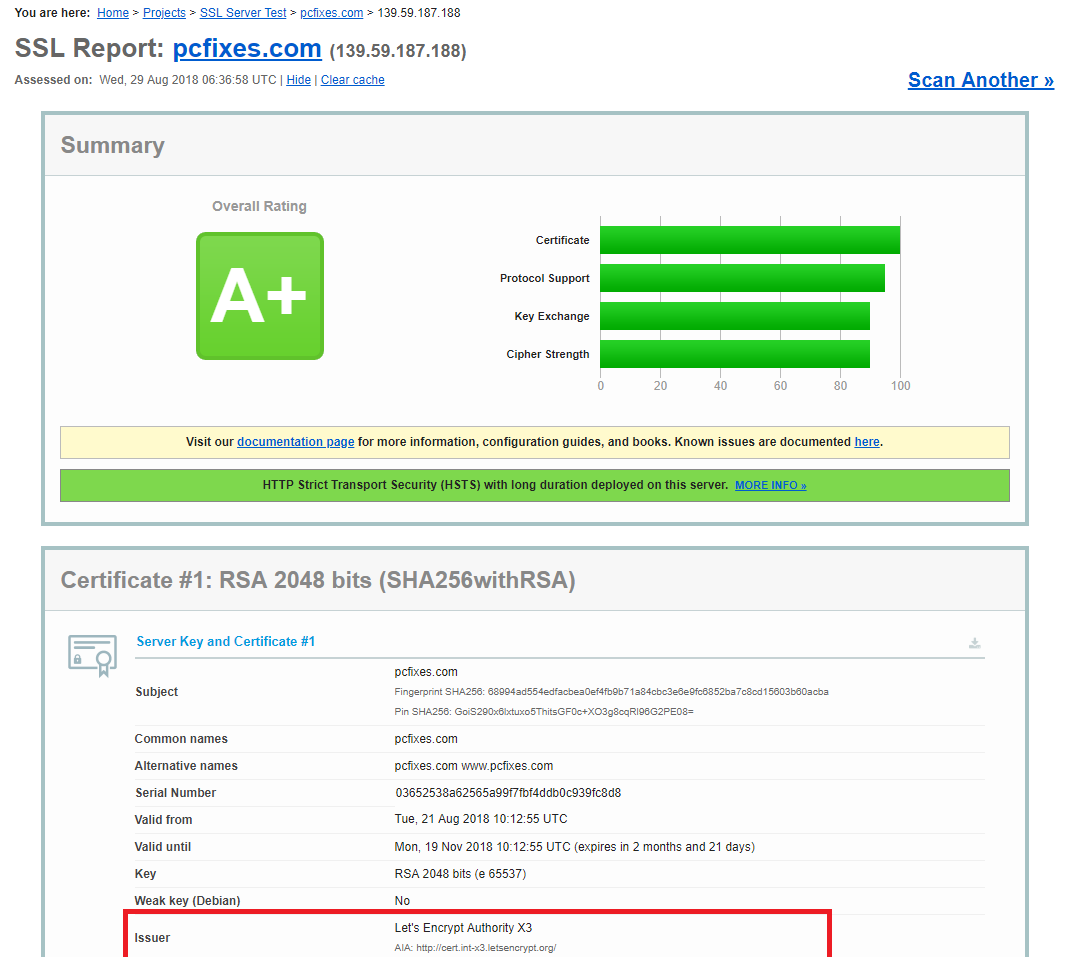This screenshot has width=1067, height=957.
Task: Click the certificate badge icon
Action: point(93,655)
